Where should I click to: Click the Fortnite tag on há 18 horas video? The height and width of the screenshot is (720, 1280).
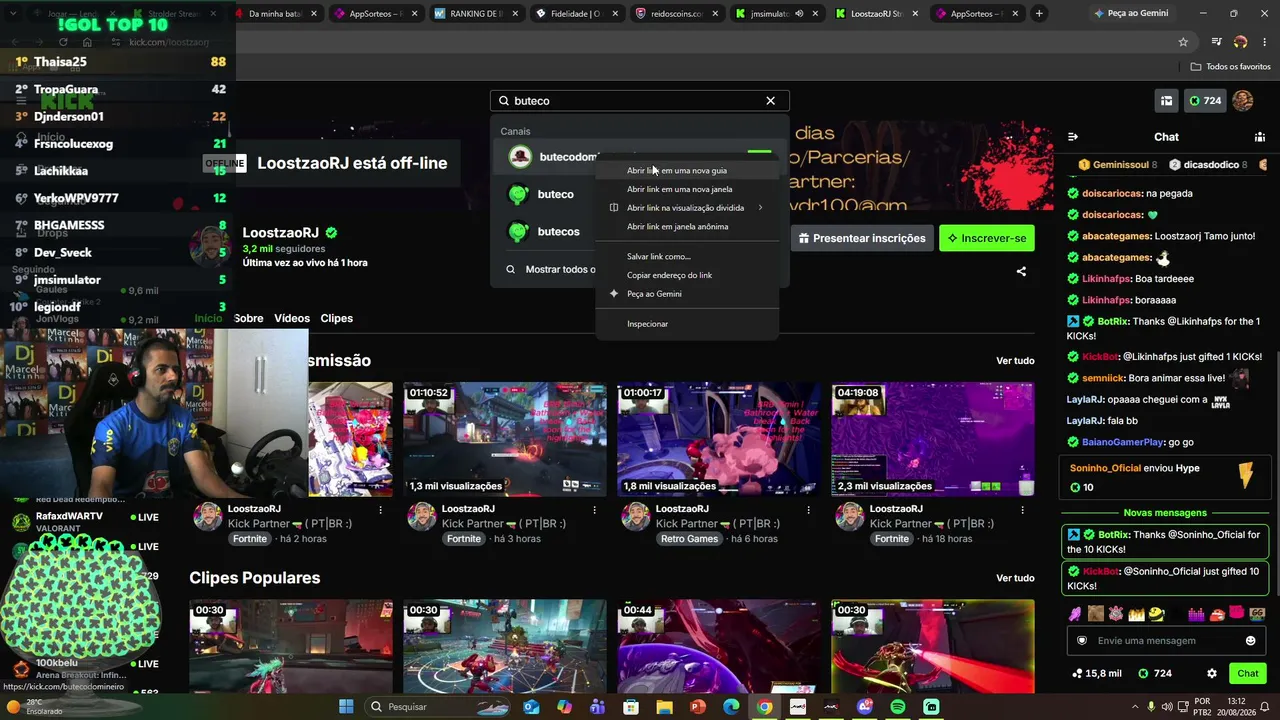(892, 539)
